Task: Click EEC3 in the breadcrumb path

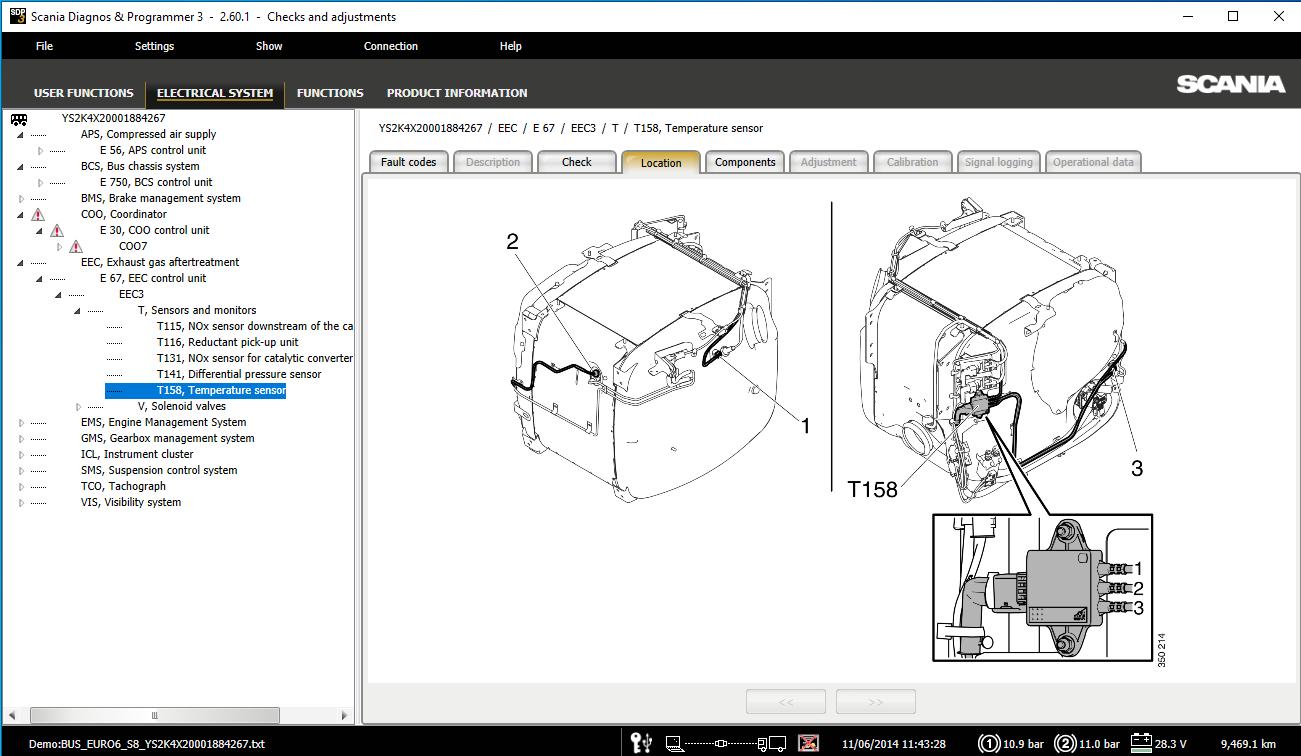Action: click(x=585, y=128)
